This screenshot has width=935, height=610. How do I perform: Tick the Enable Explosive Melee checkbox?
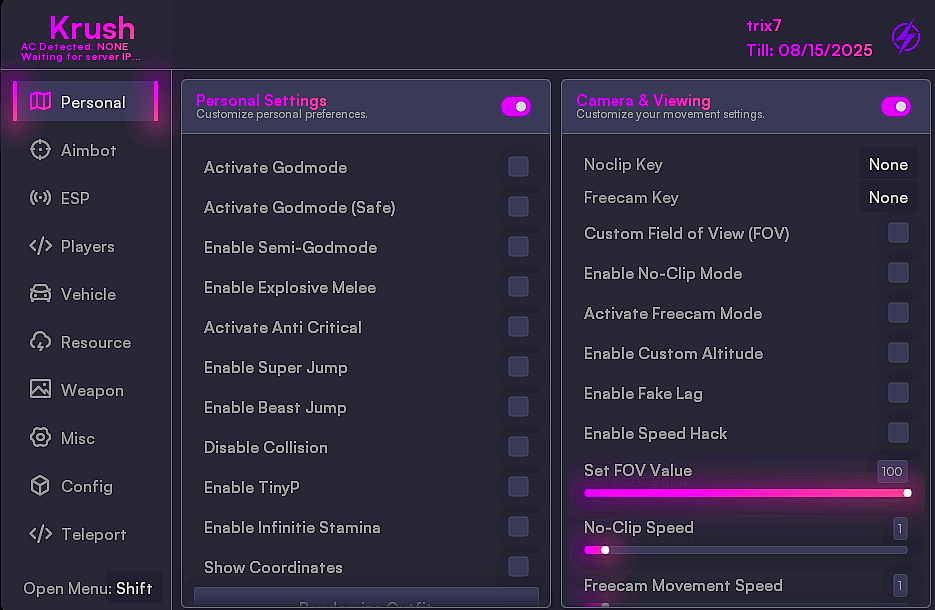pyautogui.click(x=518, y=287)
